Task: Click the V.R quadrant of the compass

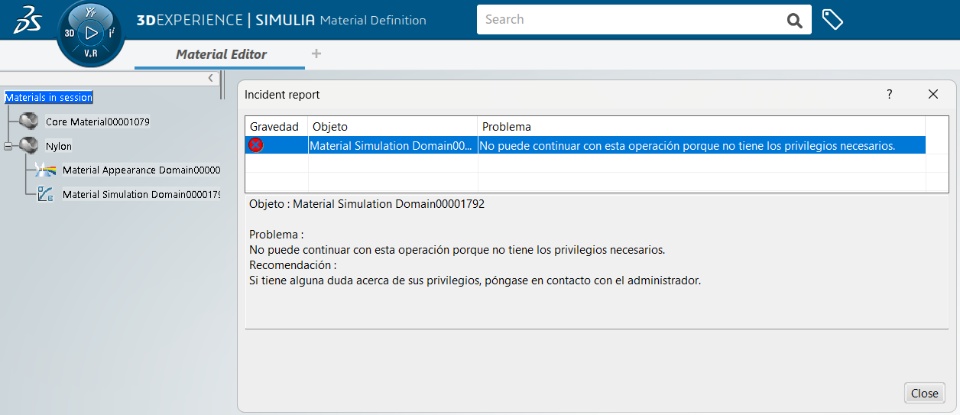Action: 91,54
